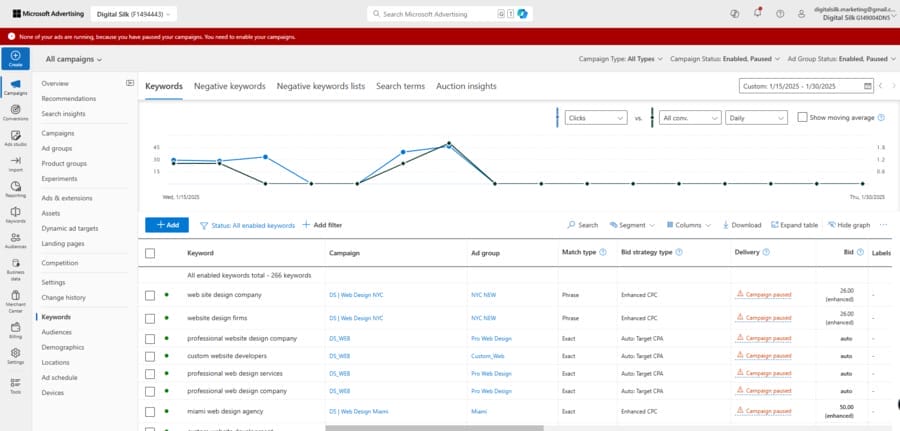The image size is (900, 431).
Task: Open Ad groups in side menu
Action: pos(57,148)
